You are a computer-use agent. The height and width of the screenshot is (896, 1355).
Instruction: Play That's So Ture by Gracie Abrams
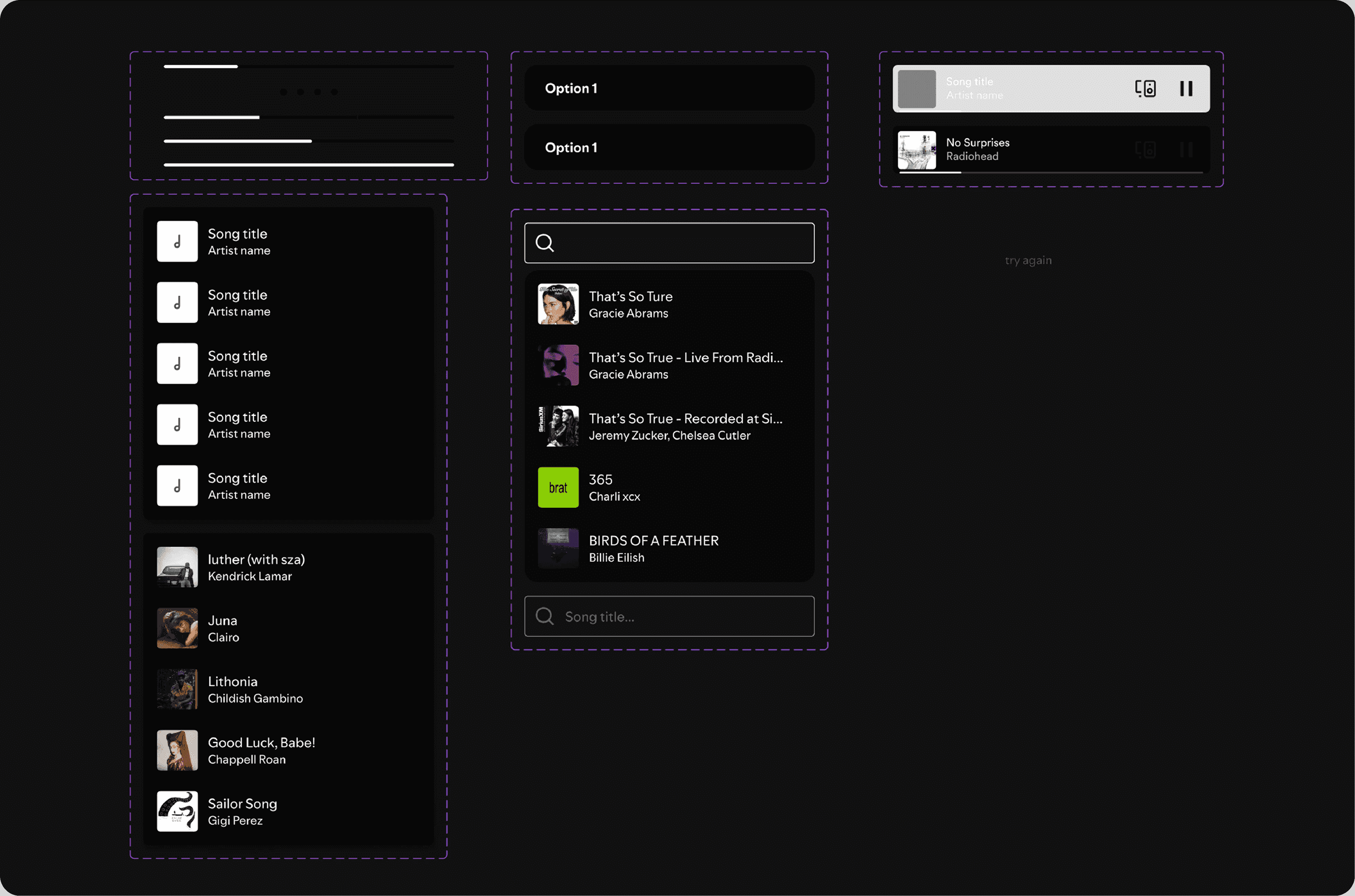point(630,304)
